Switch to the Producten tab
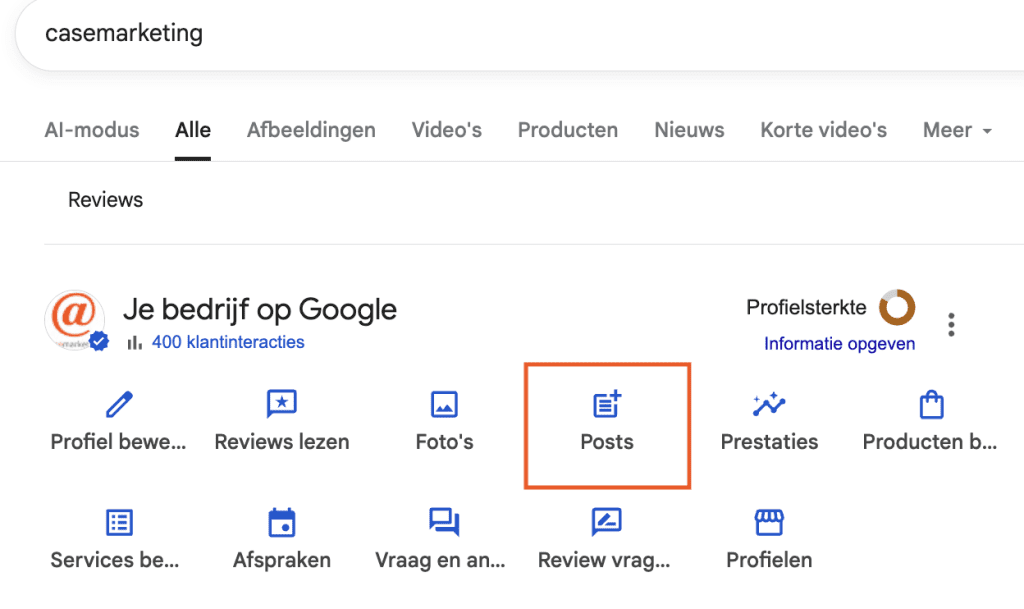Viewport: 1024px width, 609px height. click(x=568, y=130)
